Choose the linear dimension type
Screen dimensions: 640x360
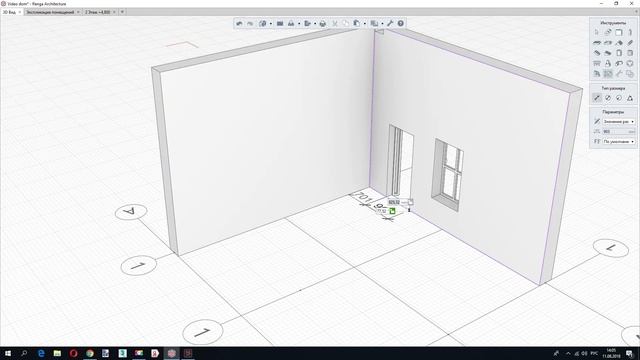click(x=597, y=98)
